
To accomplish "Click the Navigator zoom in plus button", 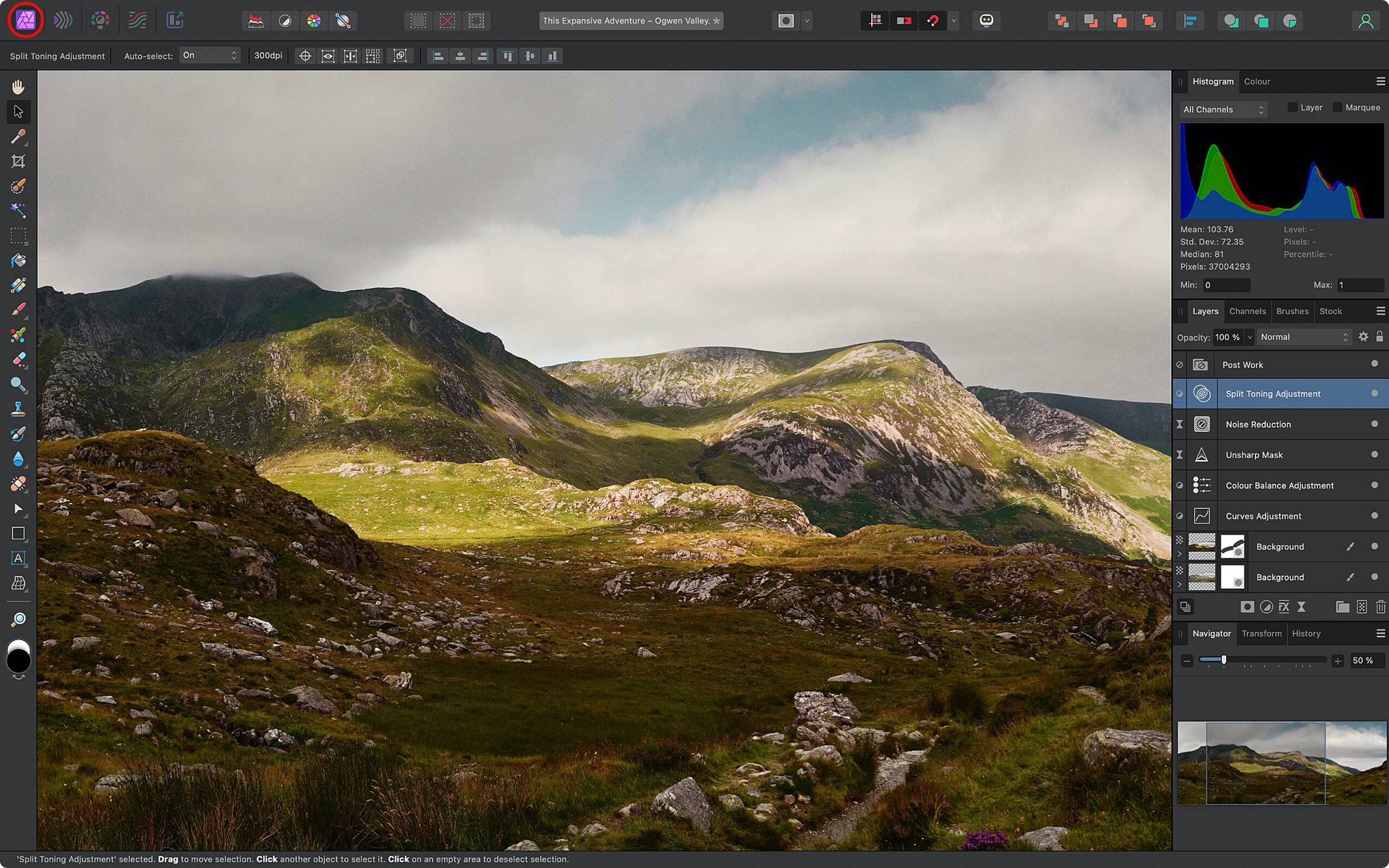I will [1338, 660].
